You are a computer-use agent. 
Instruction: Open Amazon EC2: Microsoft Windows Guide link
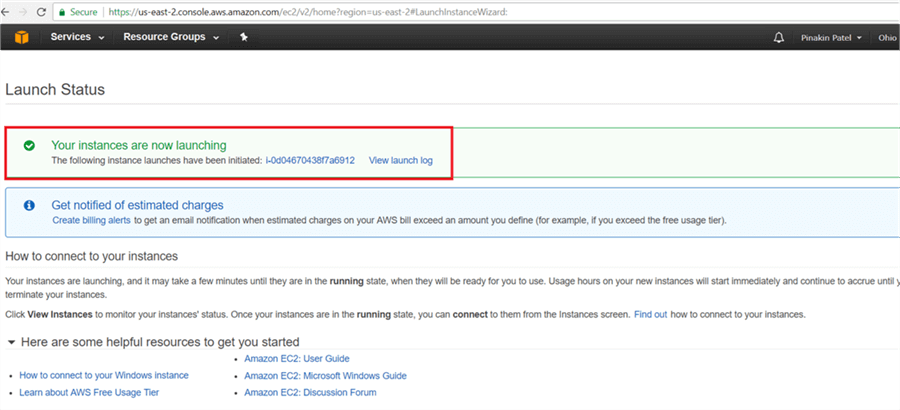(325, 376)
